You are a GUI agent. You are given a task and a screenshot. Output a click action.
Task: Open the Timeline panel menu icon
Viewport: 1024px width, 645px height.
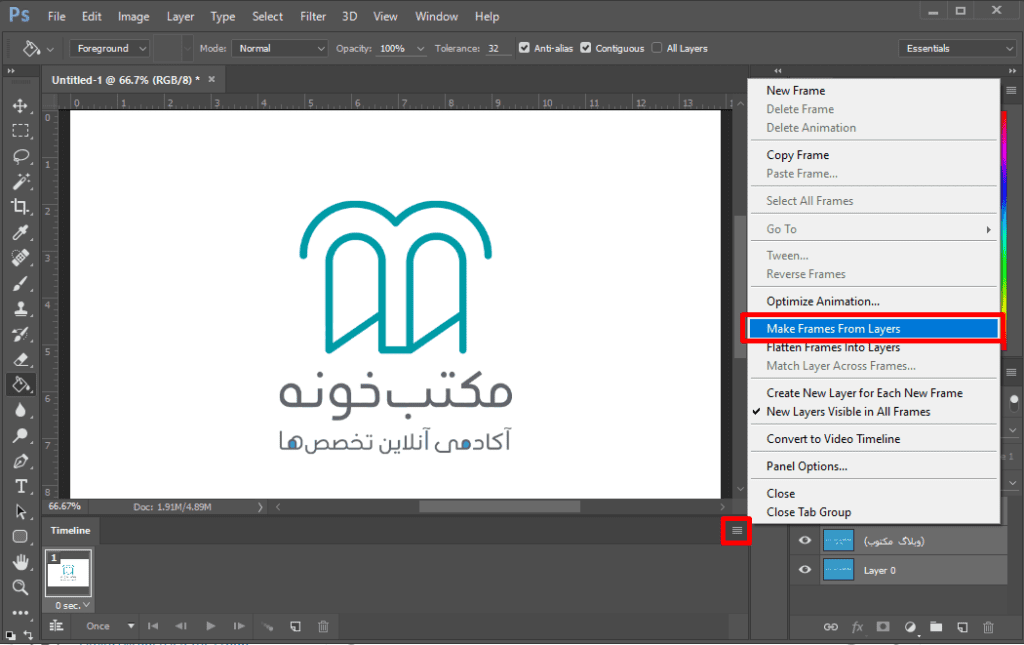point(737,531)
